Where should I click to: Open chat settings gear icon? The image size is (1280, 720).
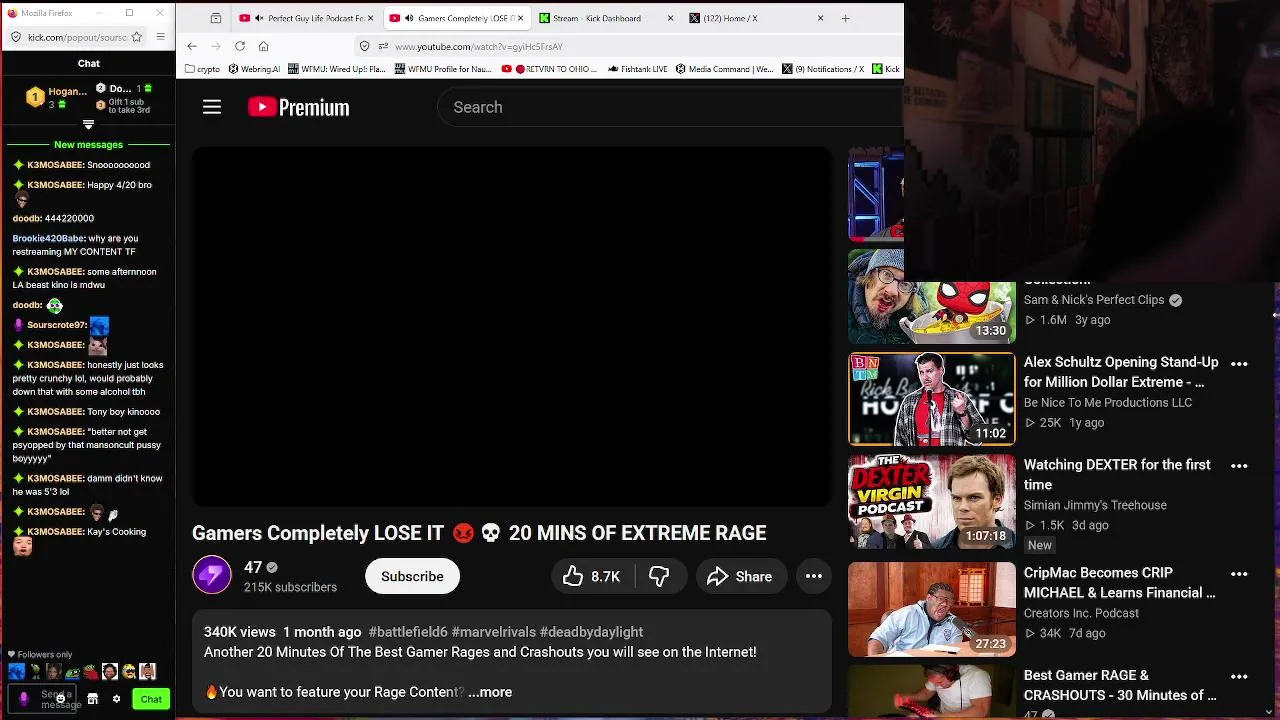pos(116,699)
